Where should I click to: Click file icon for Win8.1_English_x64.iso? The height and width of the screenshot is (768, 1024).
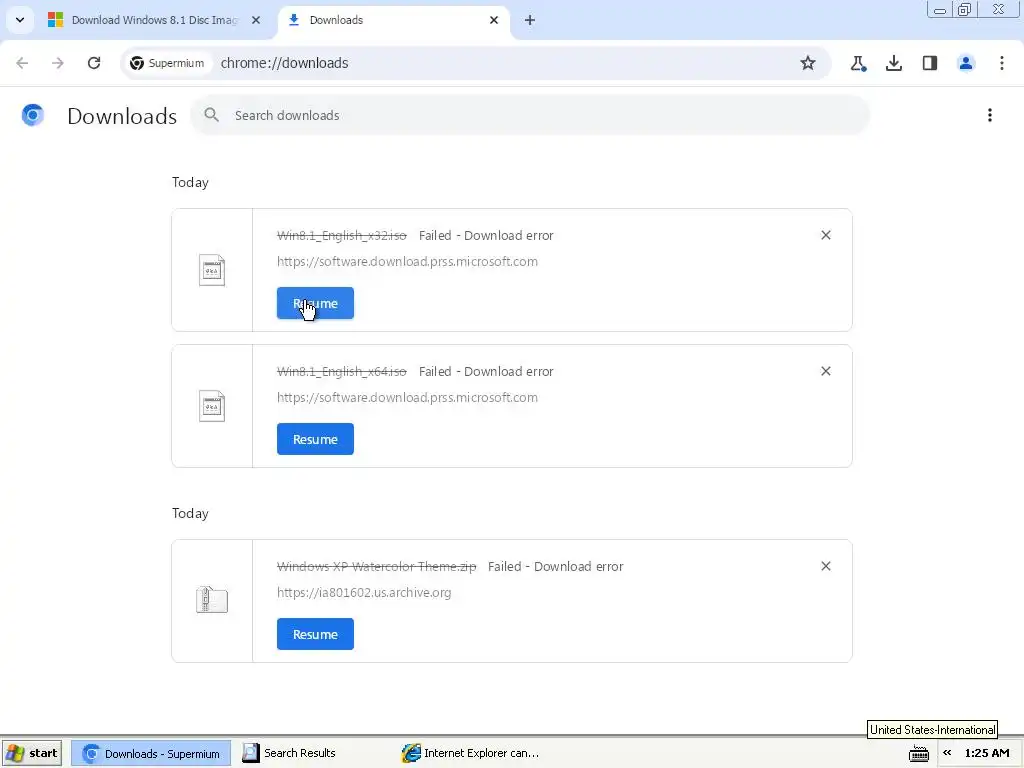tap(212, 406)
